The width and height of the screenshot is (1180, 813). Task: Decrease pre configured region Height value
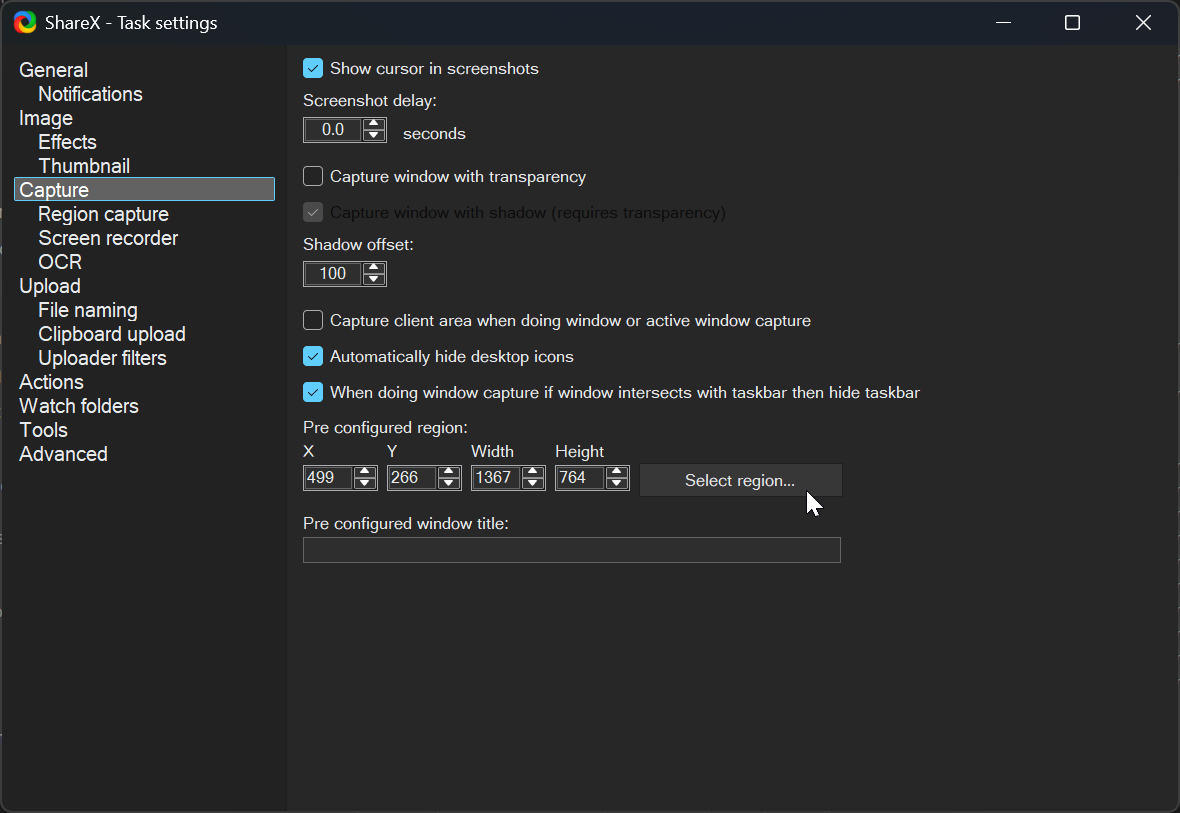tap(617, 484)
